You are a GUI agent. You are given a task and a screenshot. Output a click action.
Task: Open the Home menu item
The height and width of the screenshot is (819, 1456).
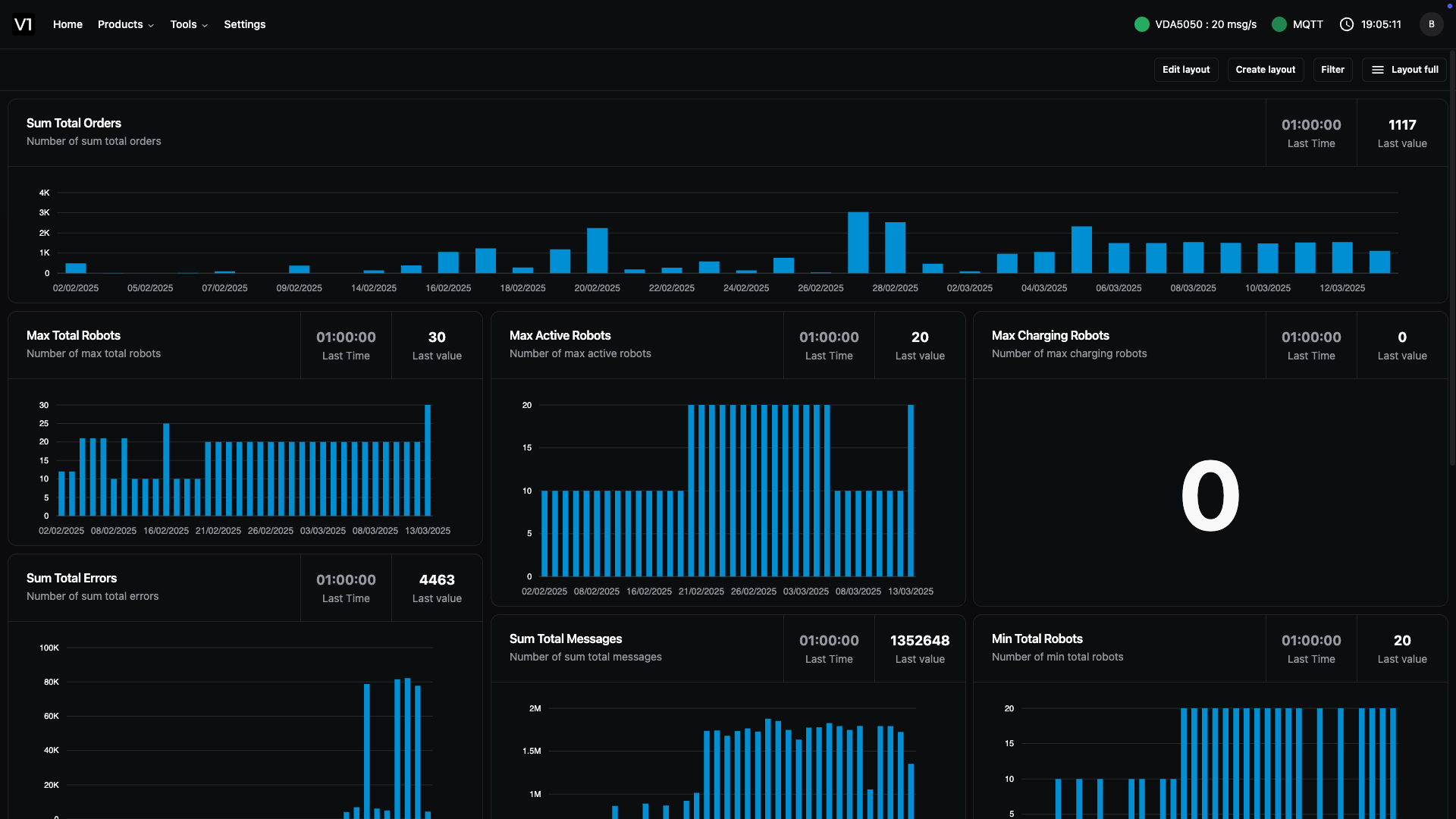67,24
